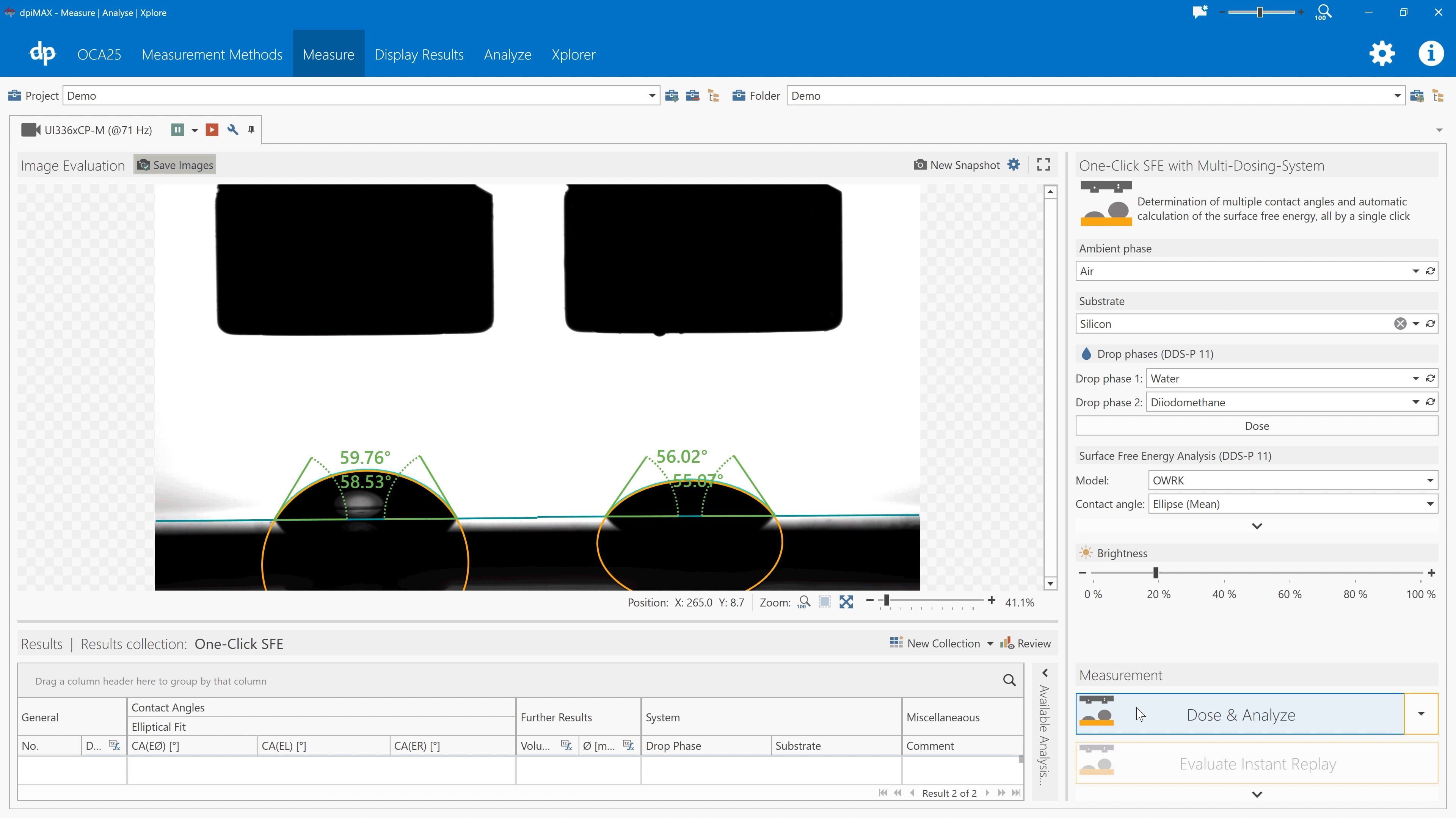1456x818 pixels.
Task: Start recording with the red button
Action: tap(212, 130)
